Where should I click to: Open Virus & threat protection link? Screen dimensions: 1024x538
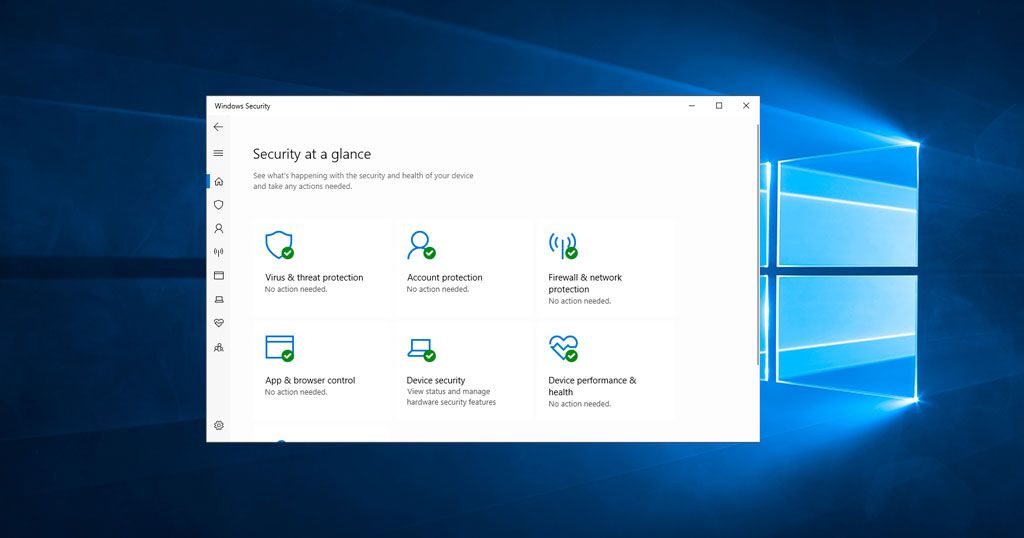point(314,277)
